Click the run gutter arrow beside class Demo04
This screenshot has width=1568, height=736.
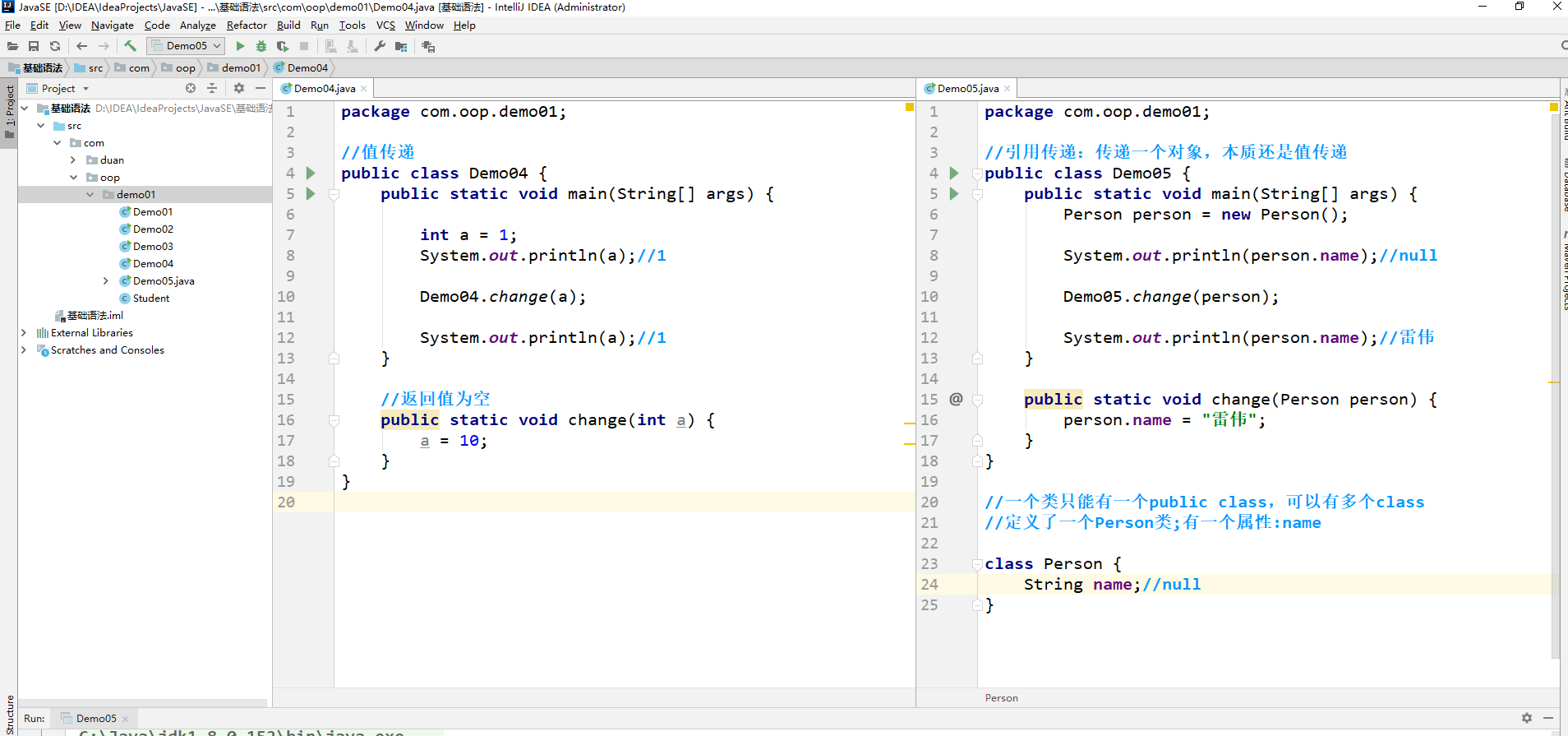coord(311,173)
